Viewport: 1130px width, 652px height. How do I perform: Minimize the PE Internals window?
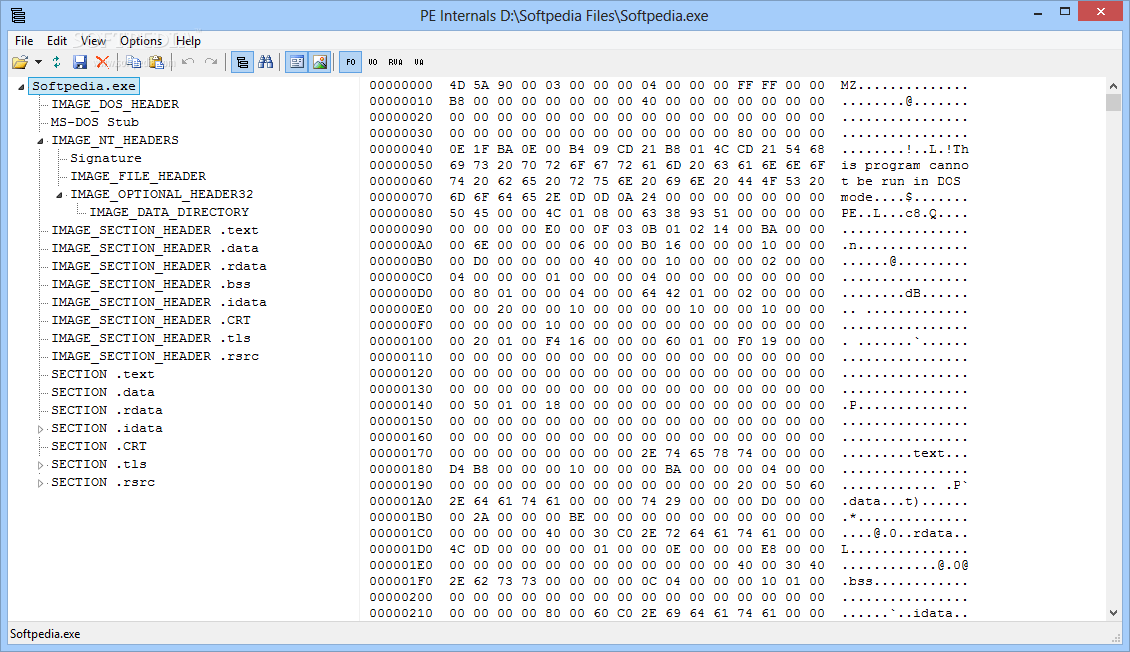pyautogui.click(x=1038, y=12)
